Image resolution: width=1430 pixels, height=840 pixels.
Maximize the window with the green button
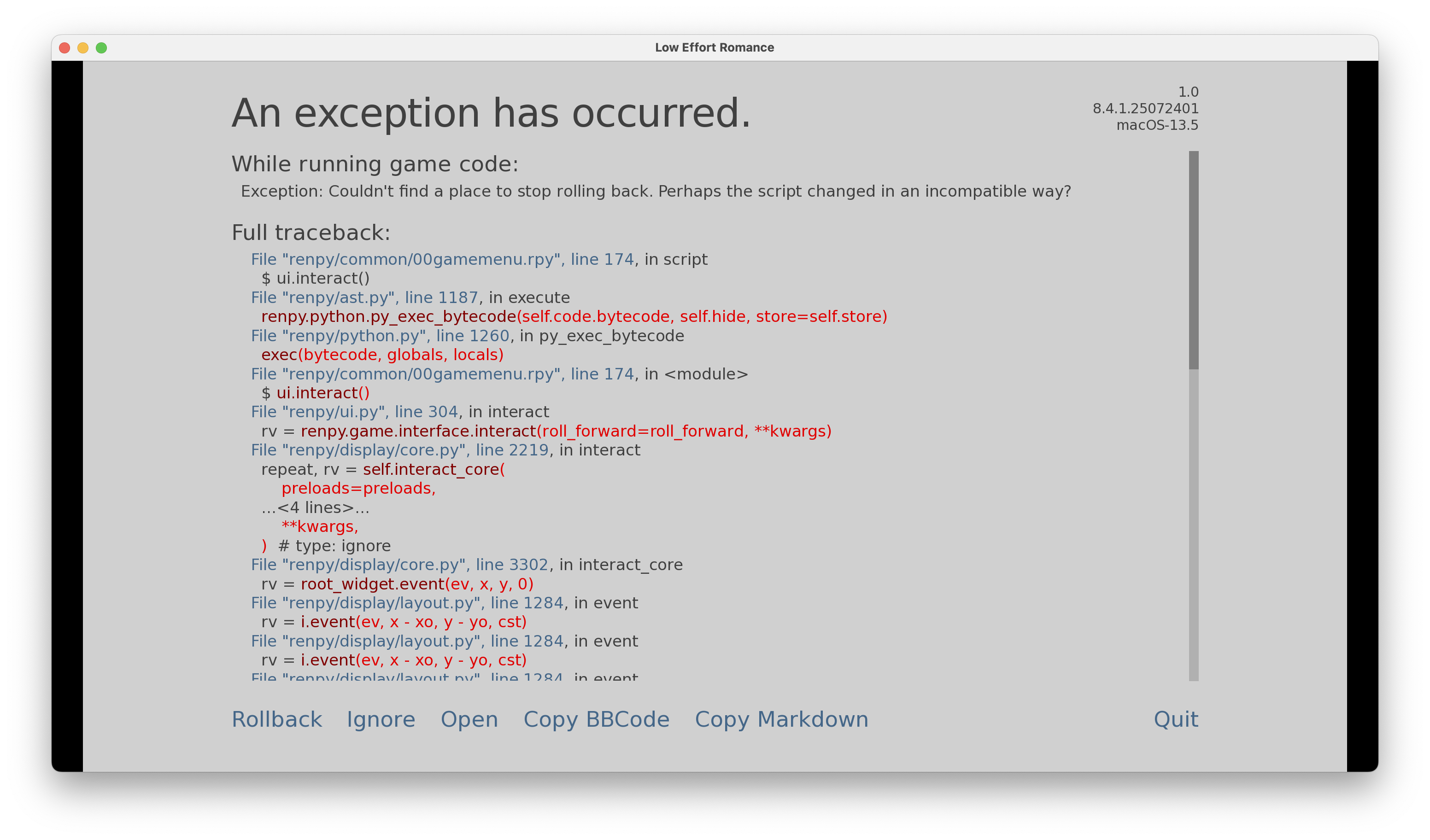tap(101, 47)
